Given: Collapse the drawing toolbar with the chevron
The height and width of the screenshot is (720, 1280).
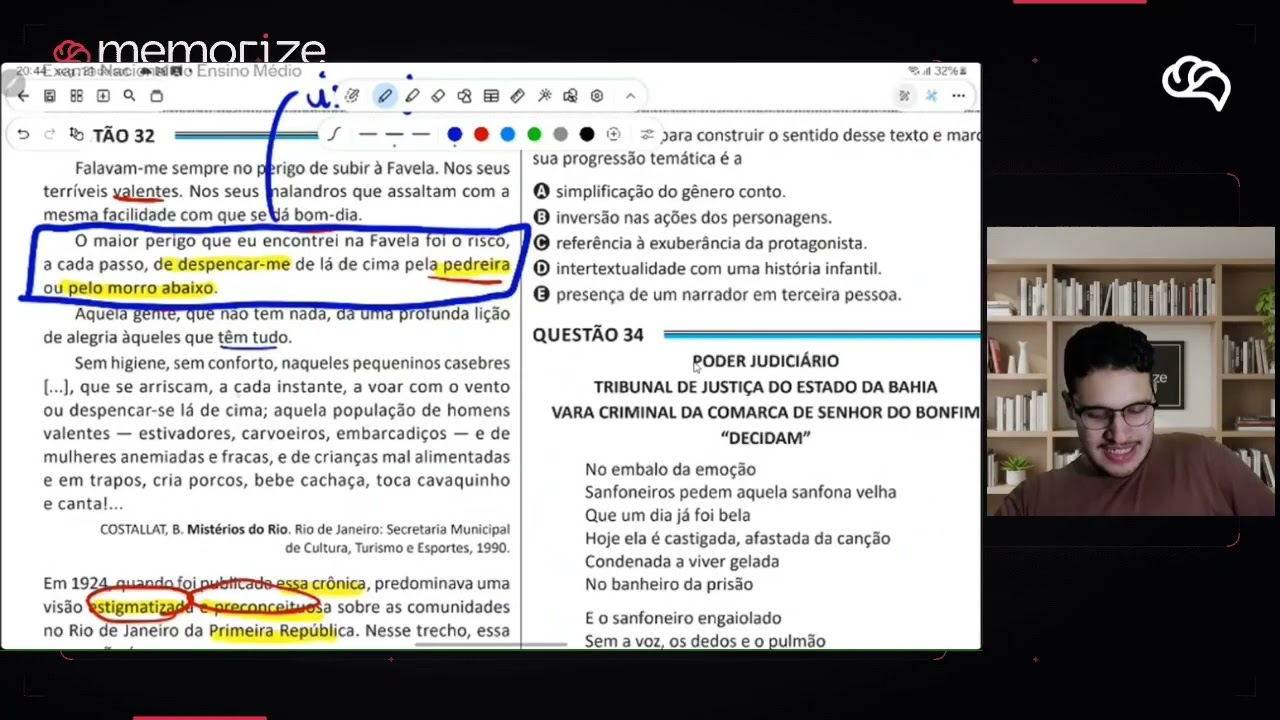Looking at the screenshot, I should (x=630, y=96).
